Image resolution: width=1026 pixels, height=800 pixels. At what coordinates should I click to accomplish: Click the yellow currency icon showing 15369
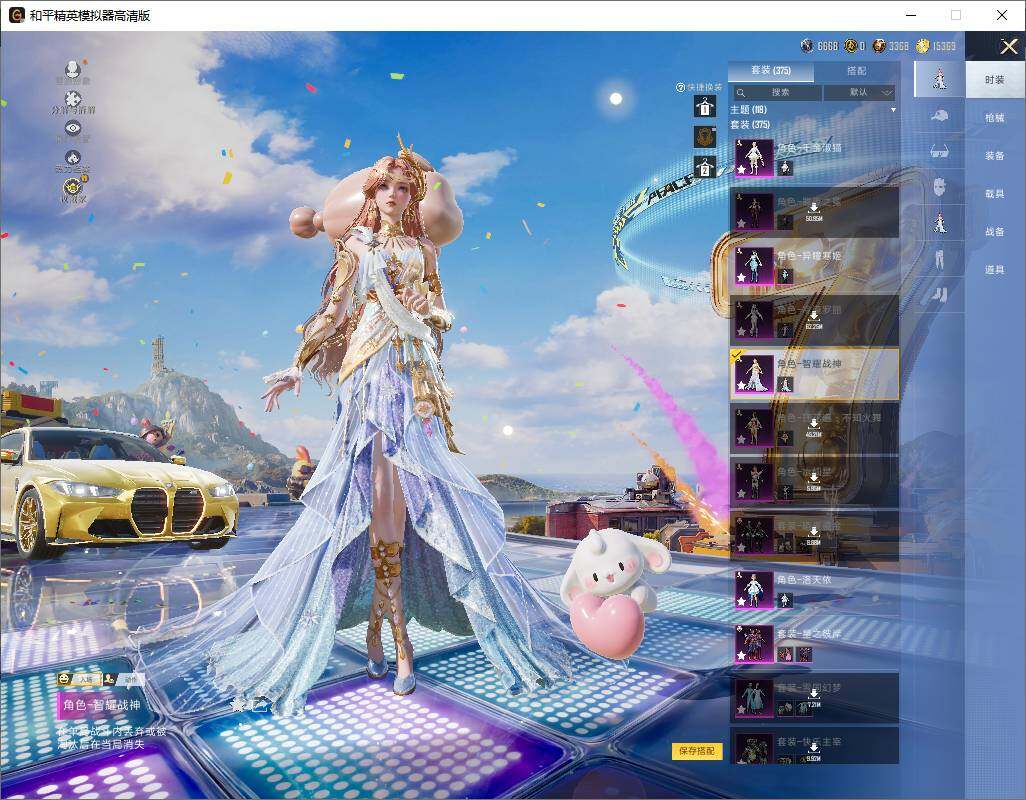(923, 46)
